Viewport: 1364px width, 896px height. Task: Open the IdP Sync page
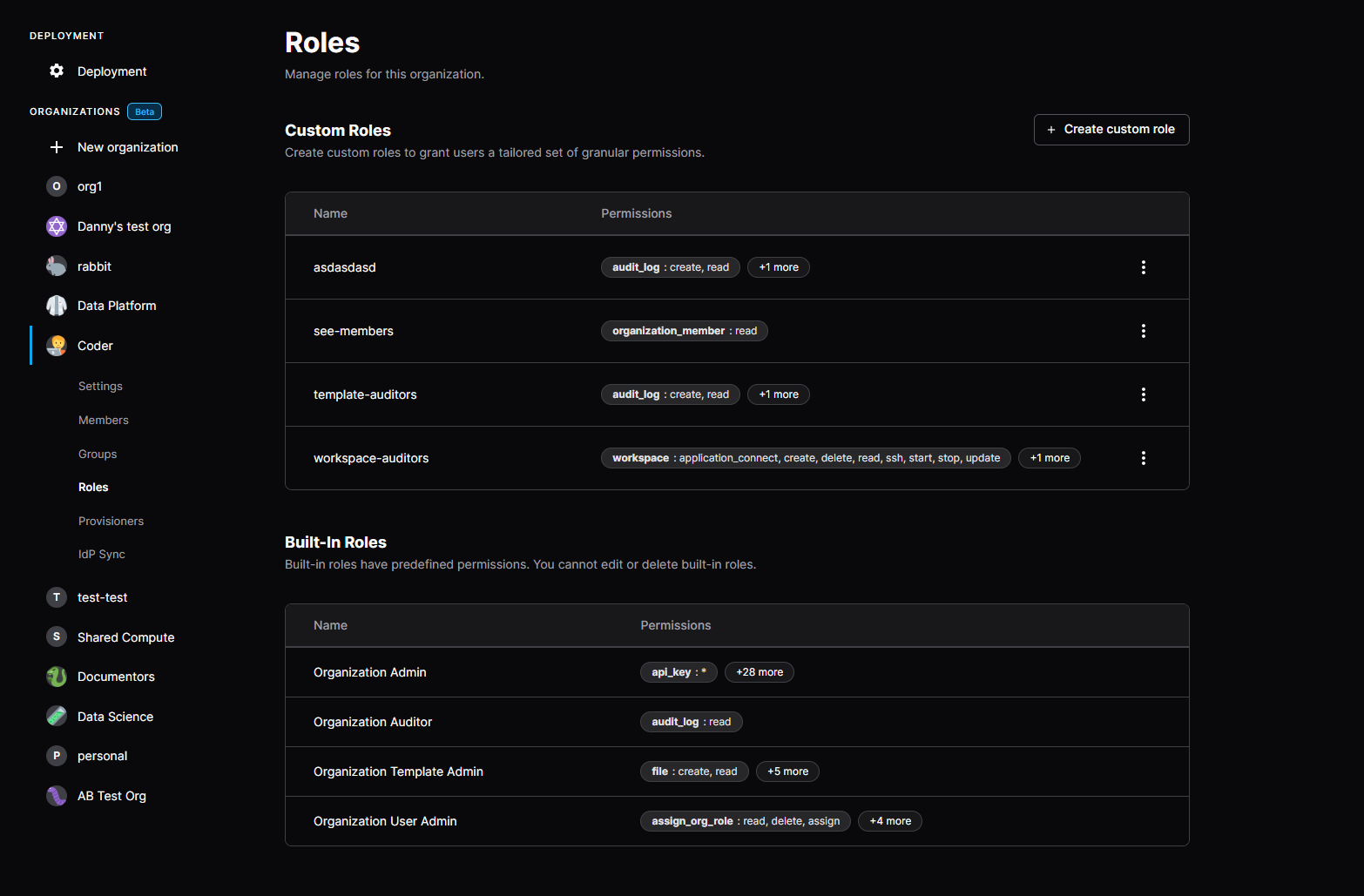(101, 553)
